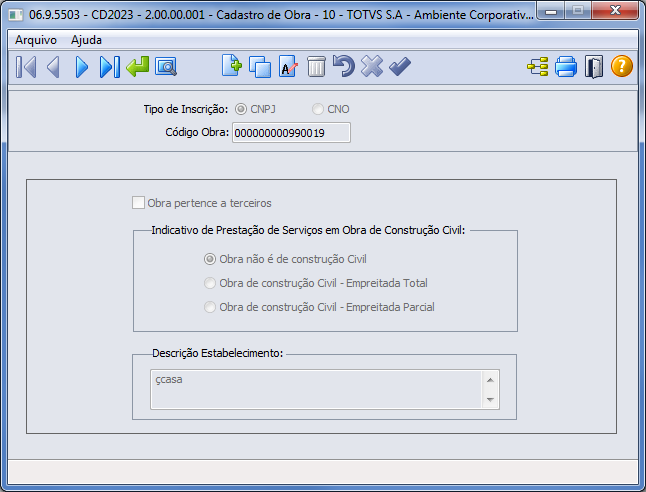
Task: Edit the current record
Action: [x=288, y=67]
